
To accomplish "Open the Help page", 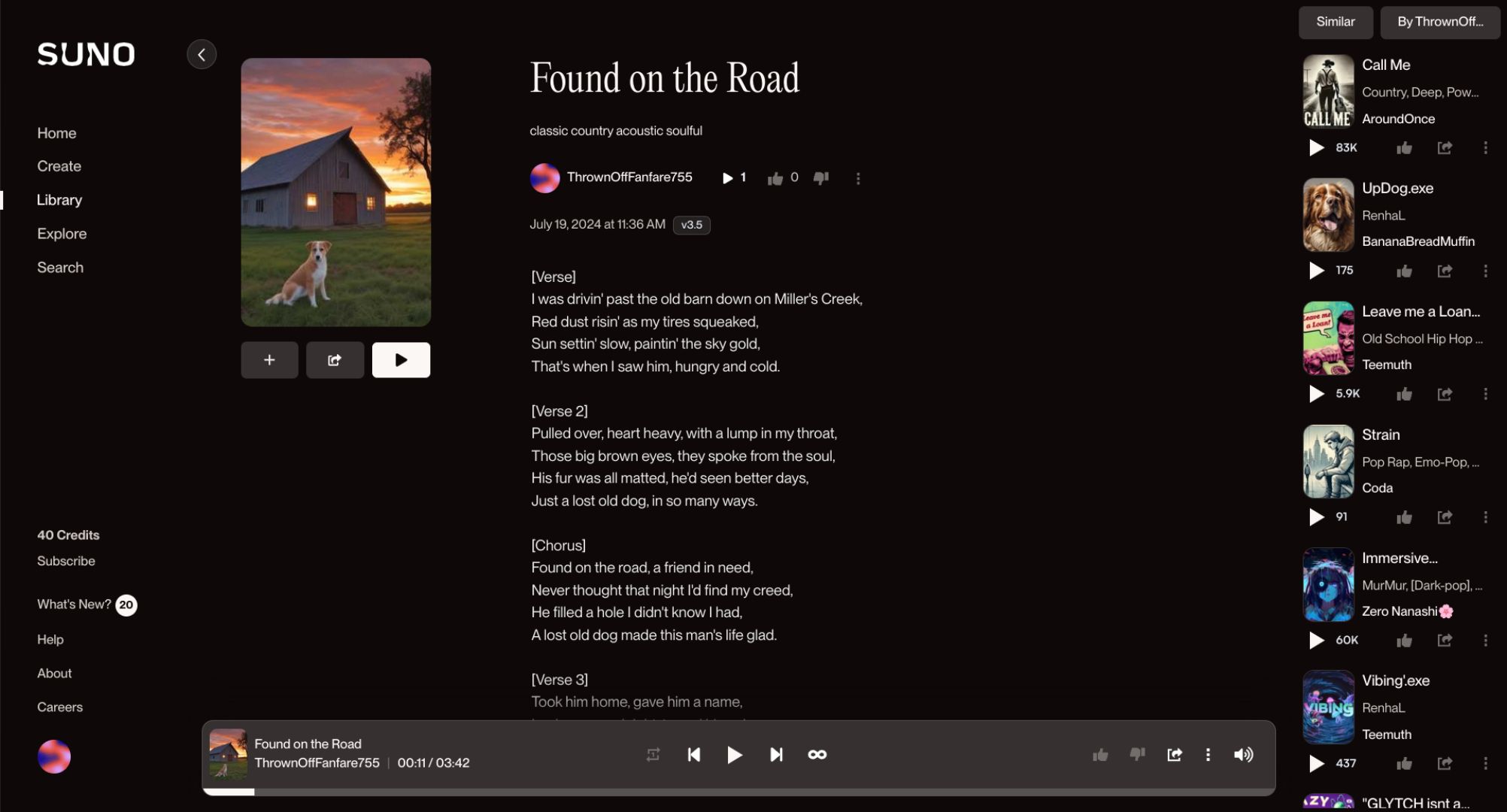I will [x=50, y=640].
